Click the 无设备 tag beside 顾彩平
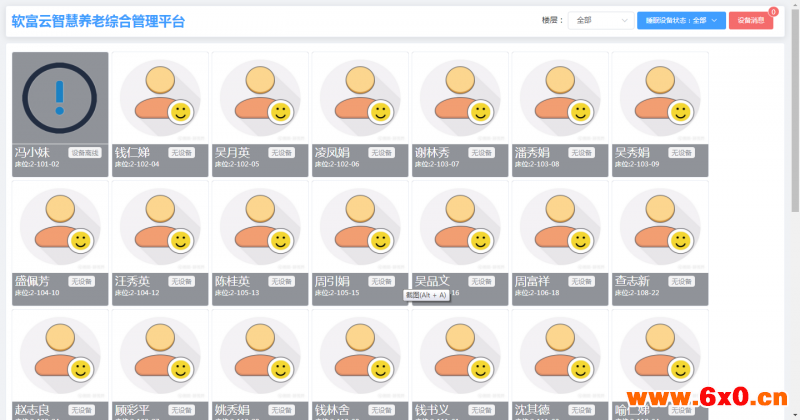800x420 pixels. tap(182, 410)
